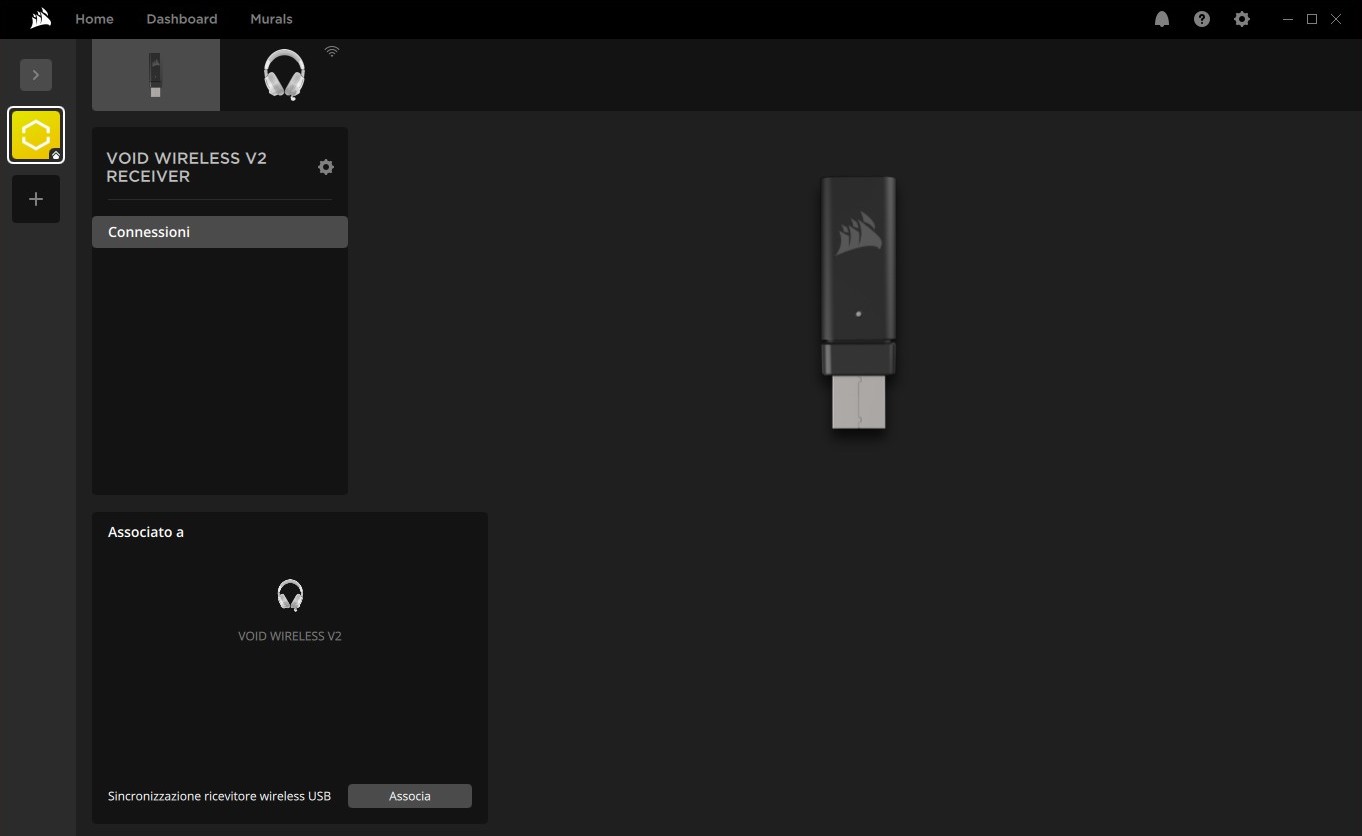The width and height of the screenshot is (1362, 836).
Task: Add a new profile with plus button
Action: [x=36, y=199]
